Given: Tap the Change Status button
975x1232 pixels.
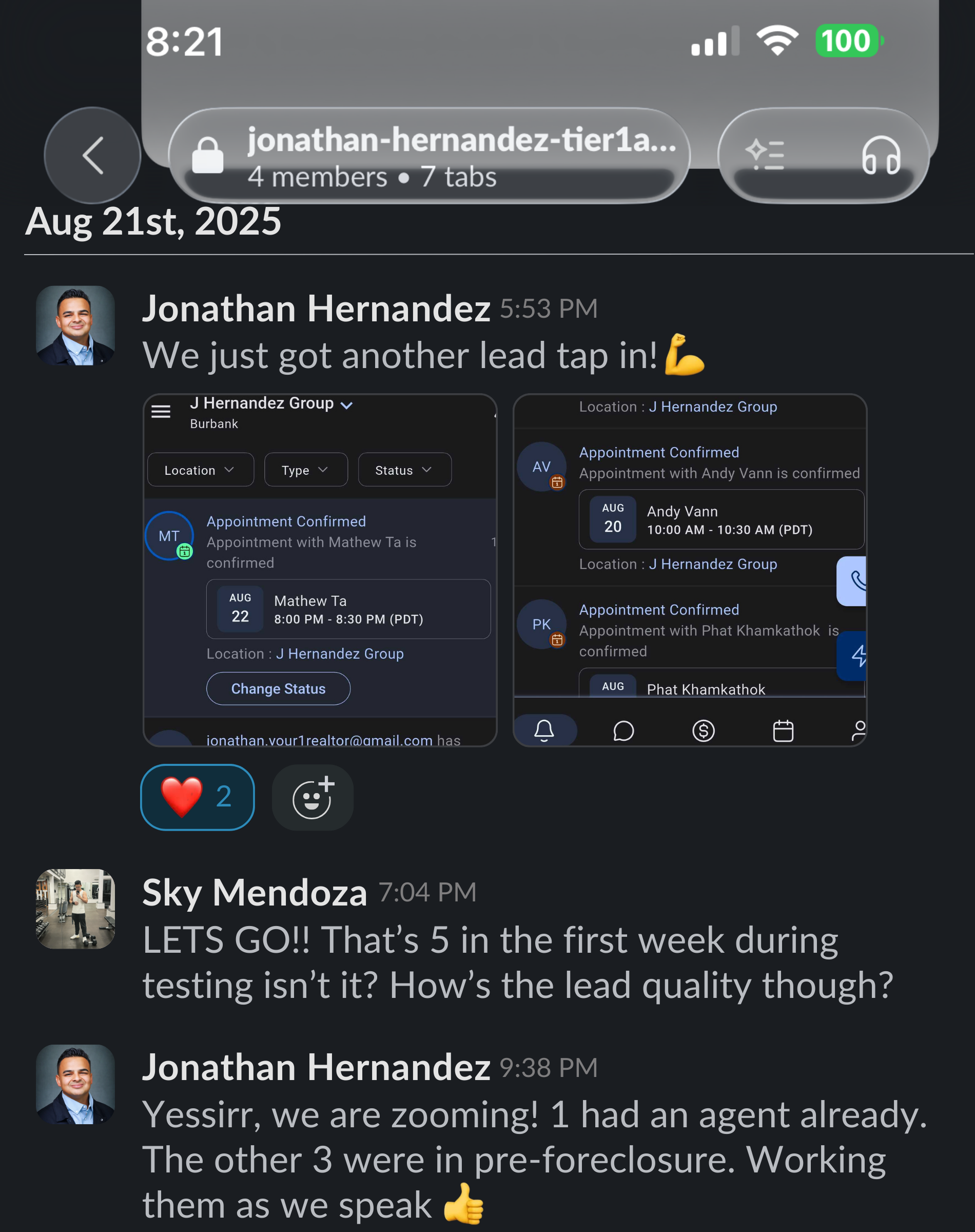Looking at the screenshot, I should pyautogui.click(x=279, y=688).
